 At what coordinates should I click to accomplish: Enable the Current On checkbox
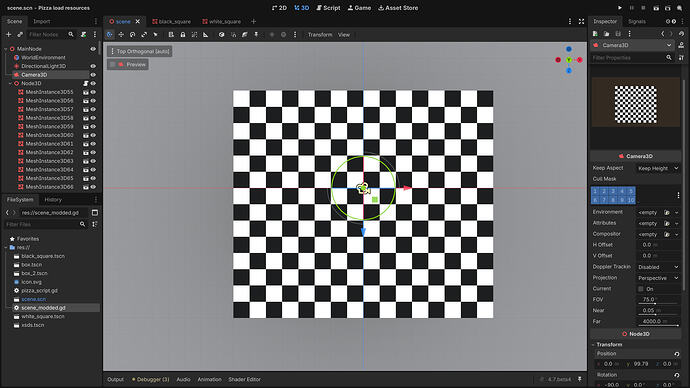click(641, 289)
